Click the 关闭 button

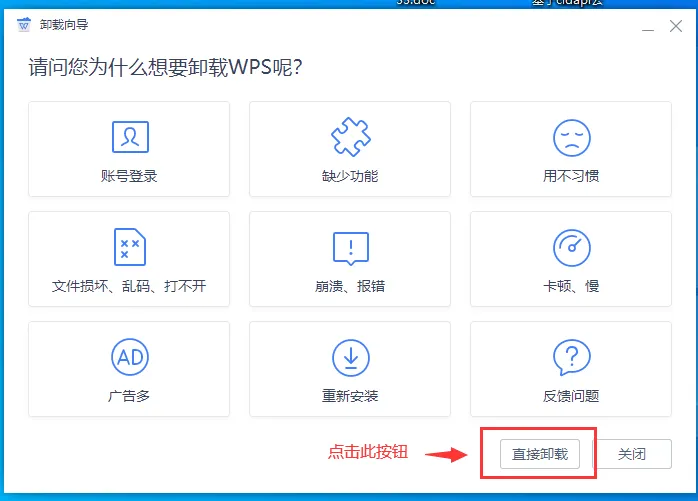[632, 454]
